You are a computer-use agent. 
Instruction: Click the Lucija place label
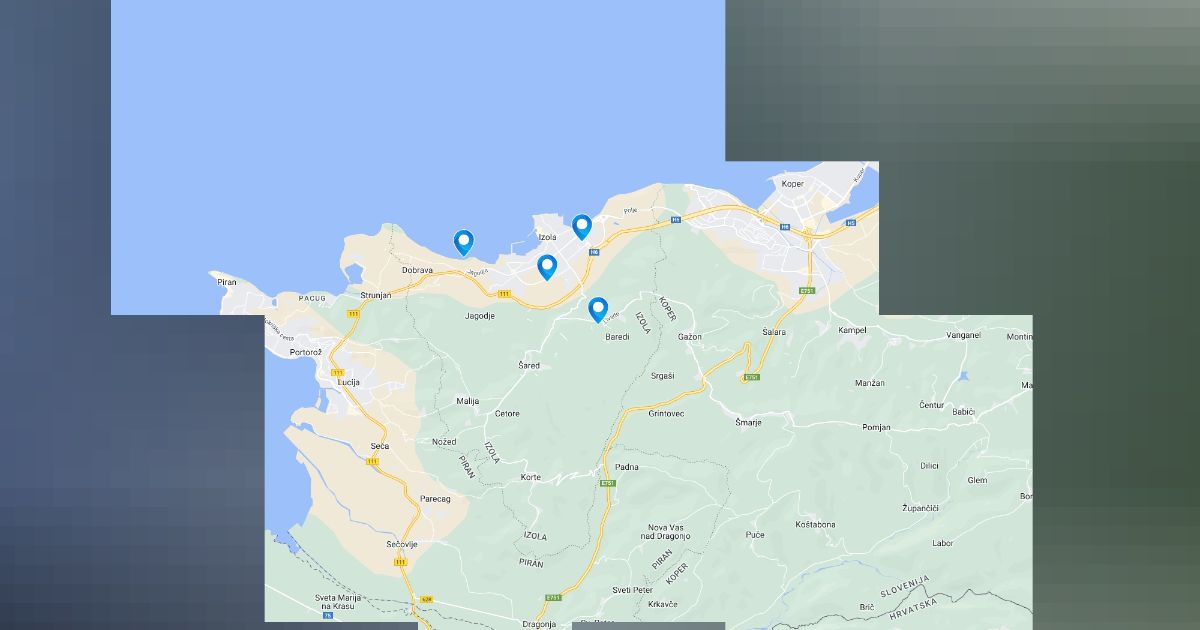pos(348,383)
